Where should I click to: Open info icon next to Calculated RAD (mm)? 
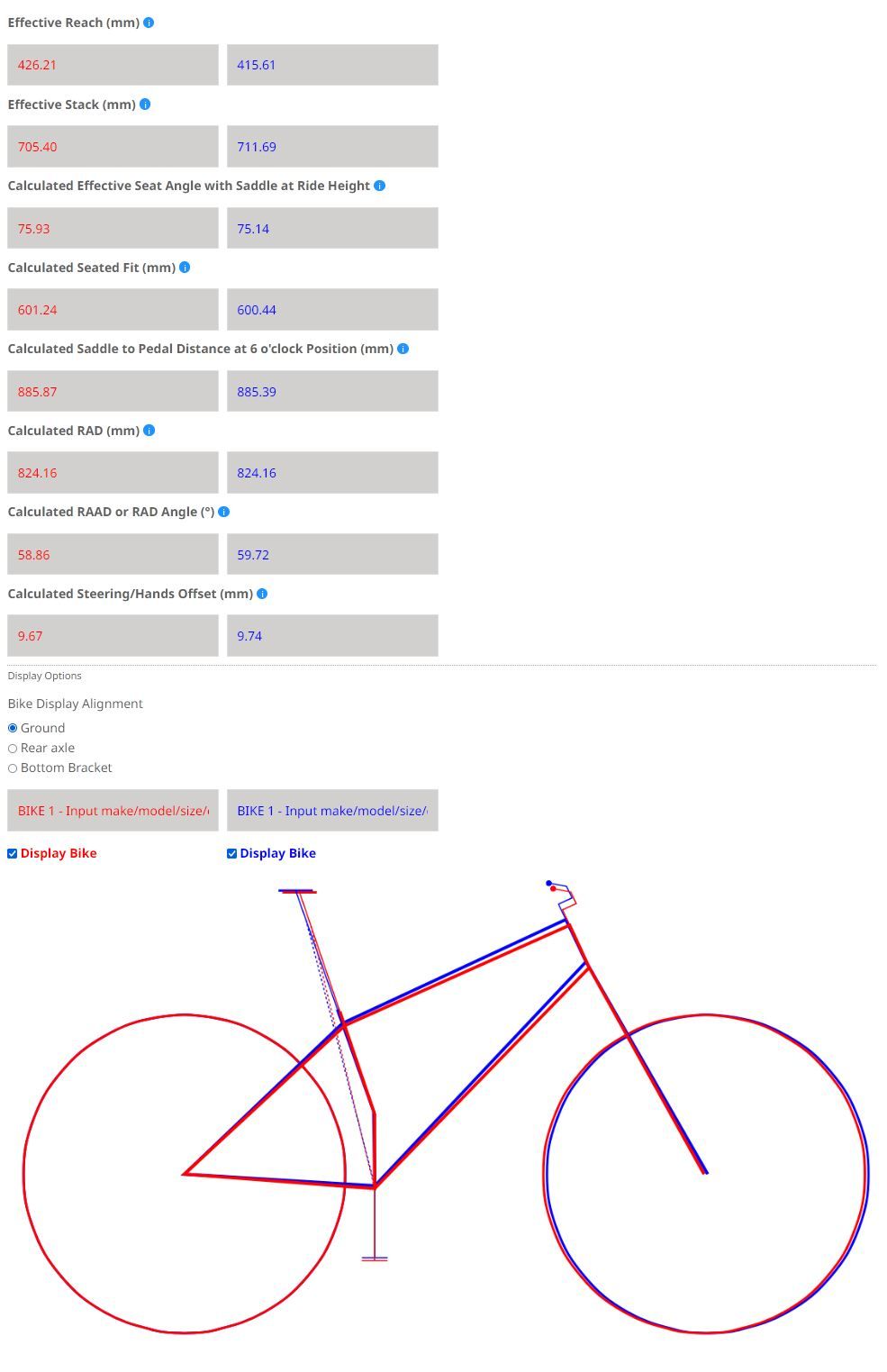(149, 431)
